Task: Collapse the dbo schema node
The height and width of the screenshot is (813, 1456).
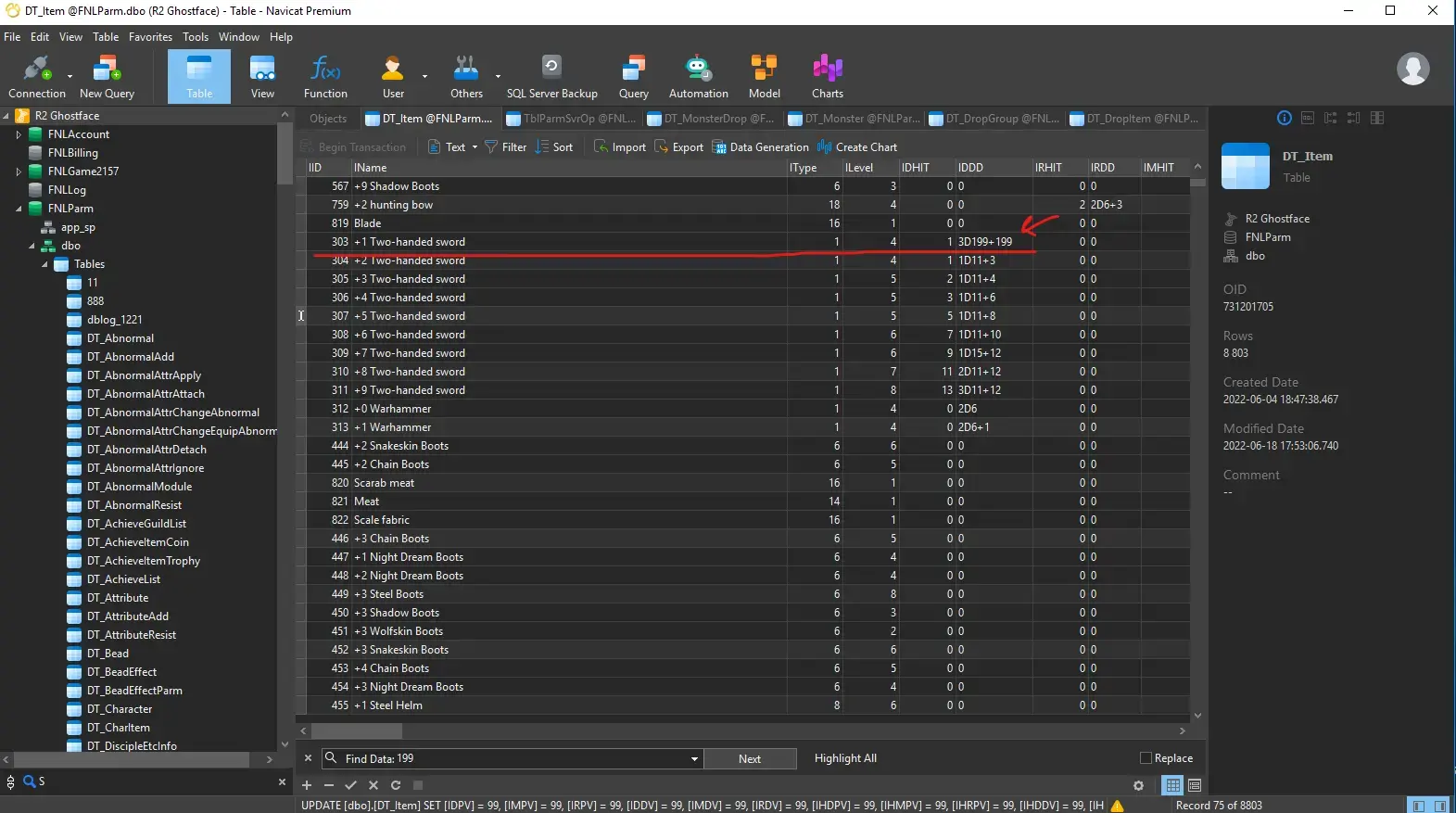Action: [32, 246]
